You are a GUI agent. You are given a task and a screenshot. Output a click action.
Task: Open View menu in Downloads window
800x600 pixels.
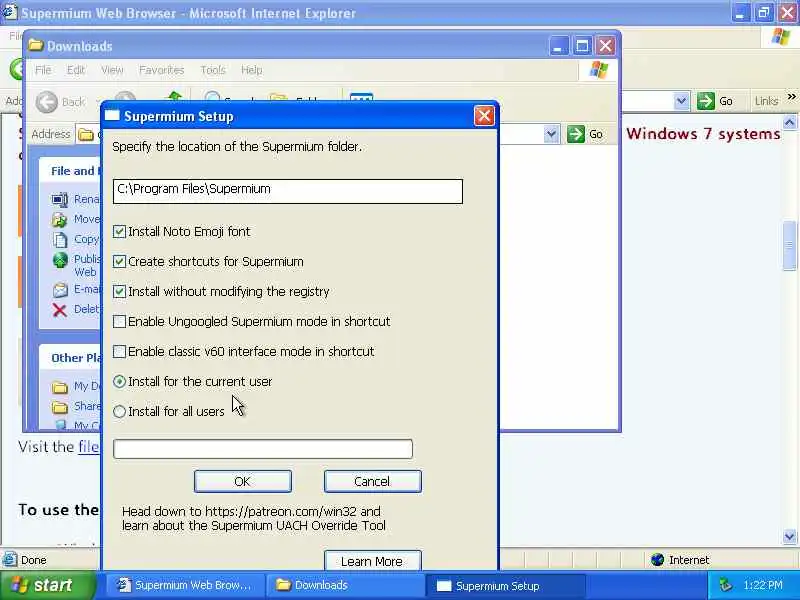tap(112, 70)
